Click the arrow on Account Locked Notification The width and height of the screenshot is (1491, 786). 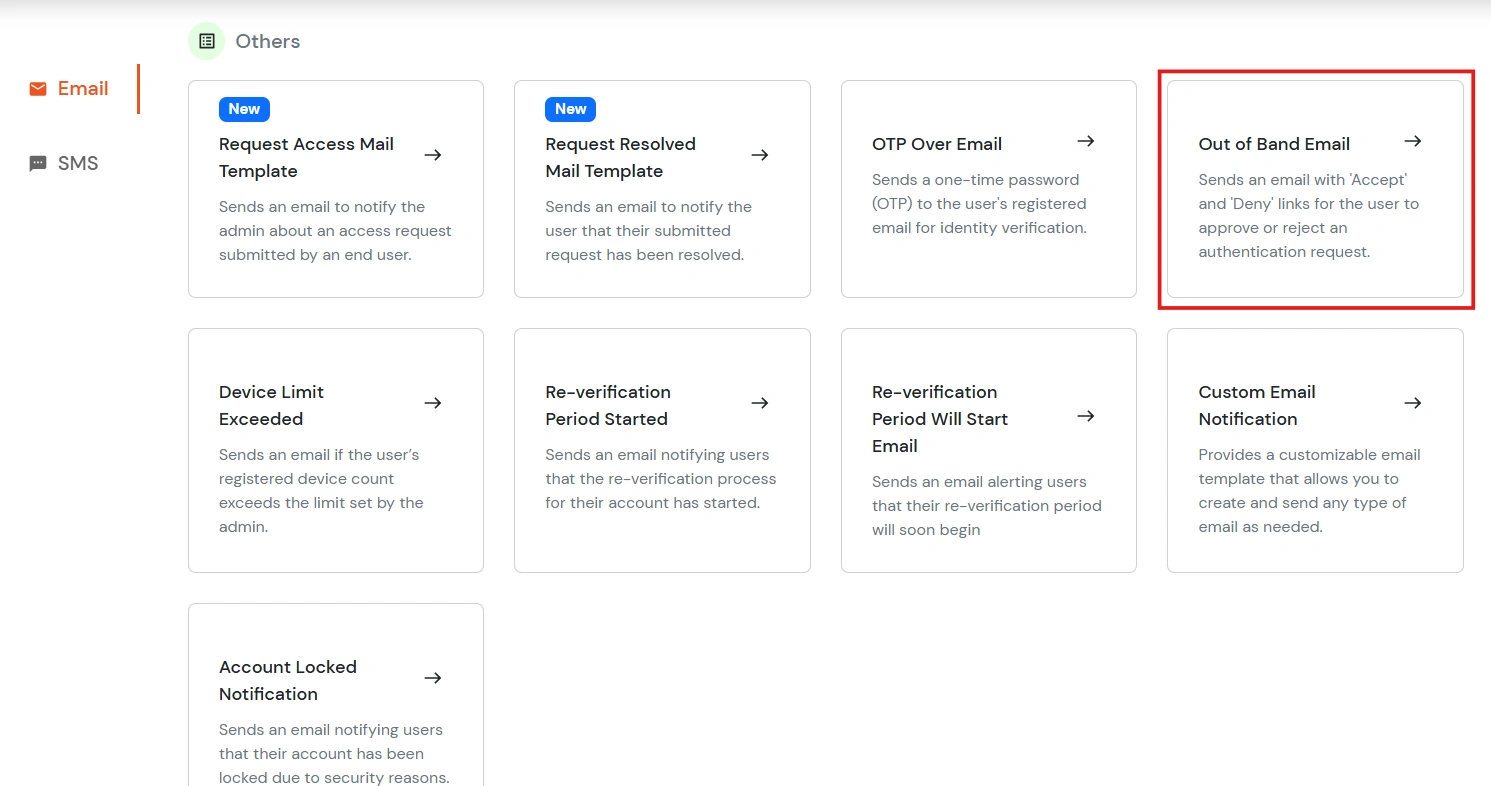point(433,678)
